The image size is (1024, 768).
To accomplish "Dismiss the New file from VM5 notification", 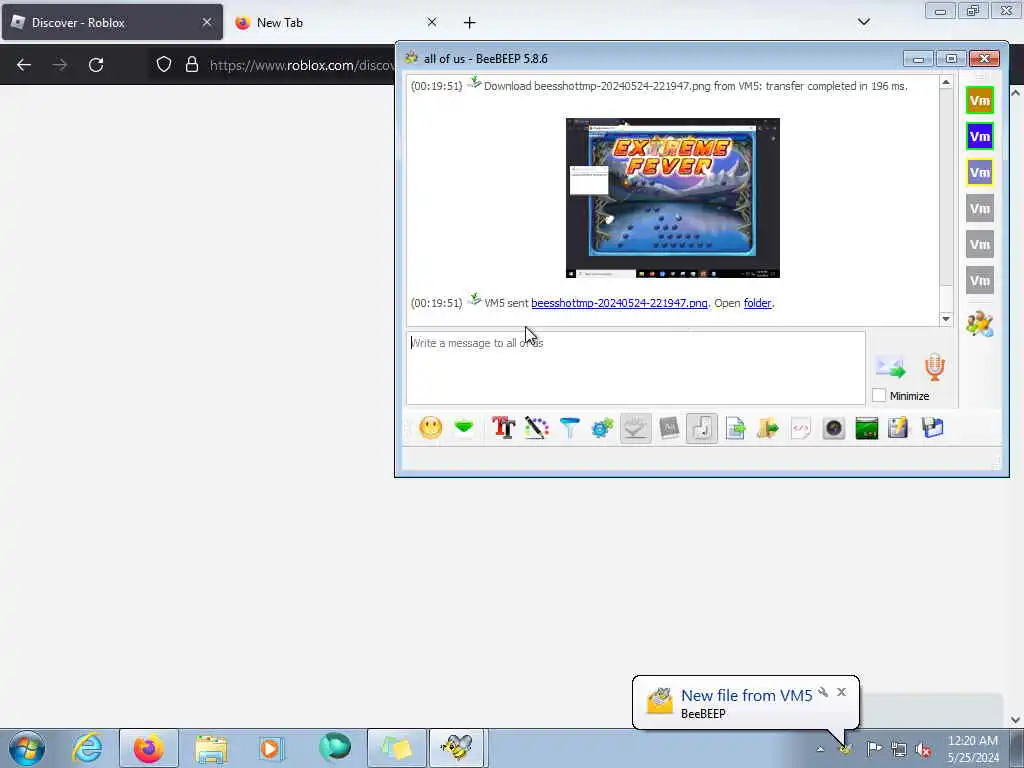I will coord(841,692).
